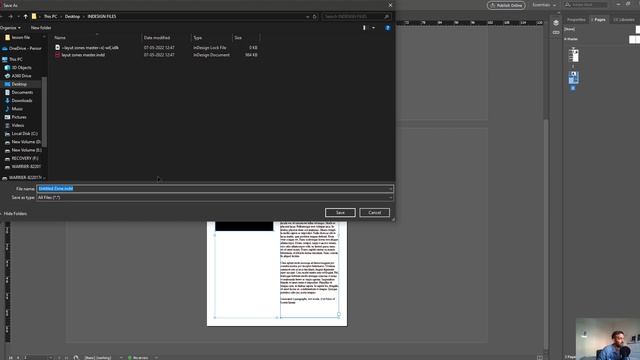The image size is (640, 360).
Task: Select page 1 thumbnail in Pages panel
Action: [573, 55]
